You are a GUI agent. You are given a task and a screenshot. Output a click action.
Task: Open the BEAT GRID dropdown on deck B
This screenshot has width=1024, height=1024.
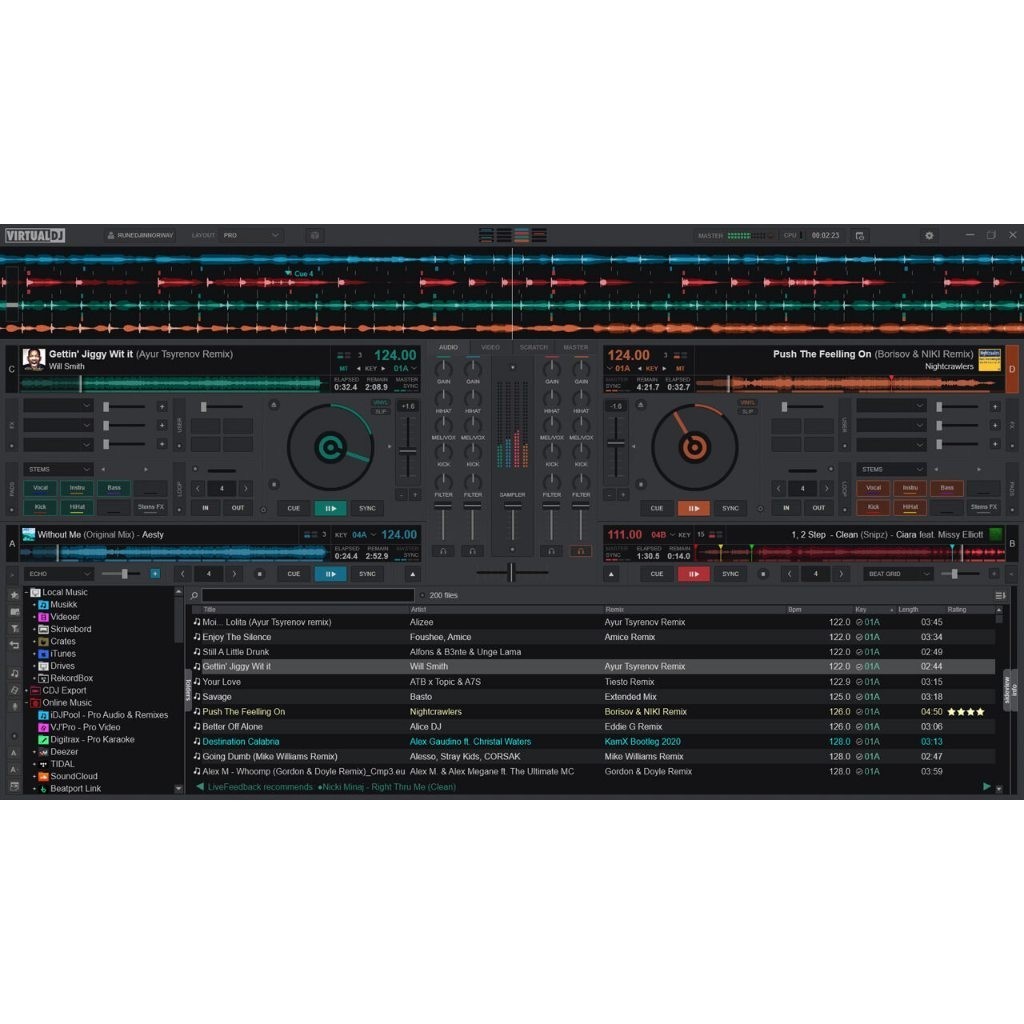(x=898, y=574)
